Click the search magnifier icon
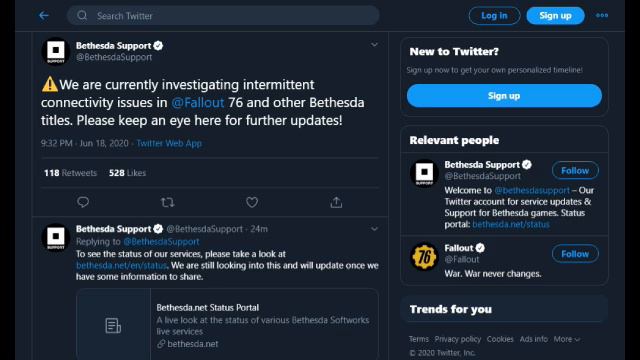 coord(82,16)
